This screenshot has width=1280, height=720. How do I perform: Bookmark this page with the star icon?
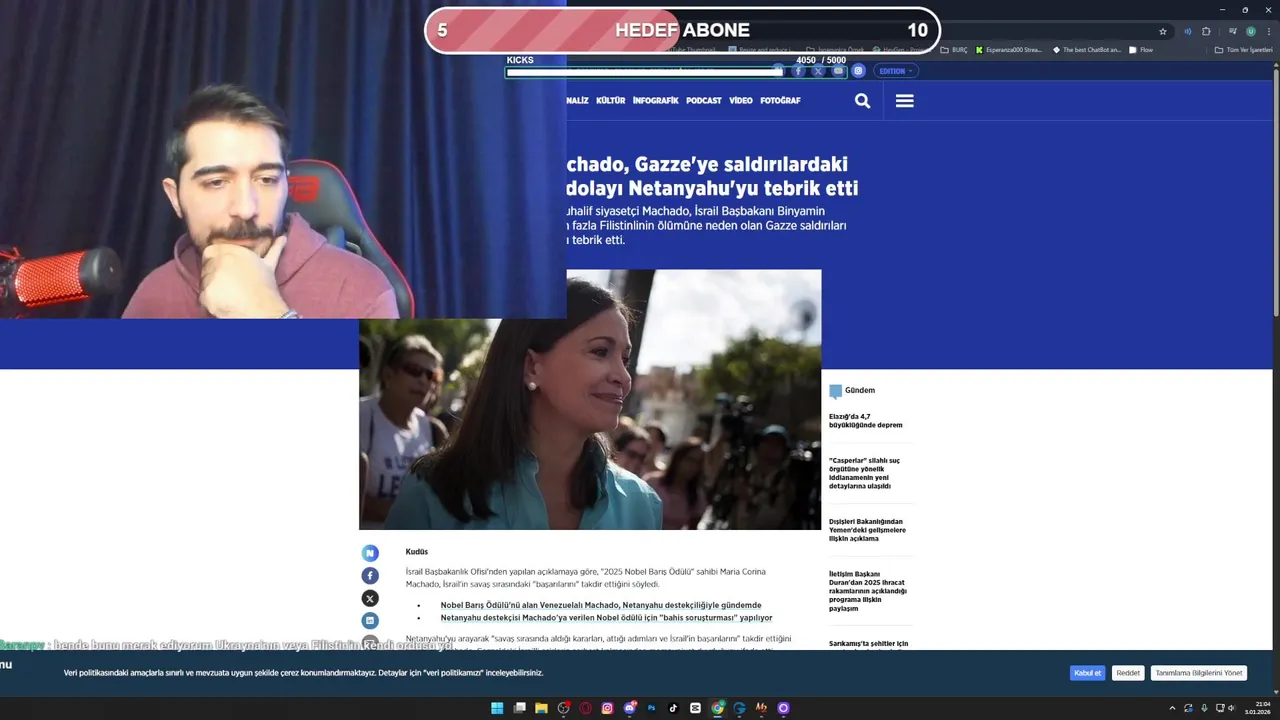coord(1163,31)
